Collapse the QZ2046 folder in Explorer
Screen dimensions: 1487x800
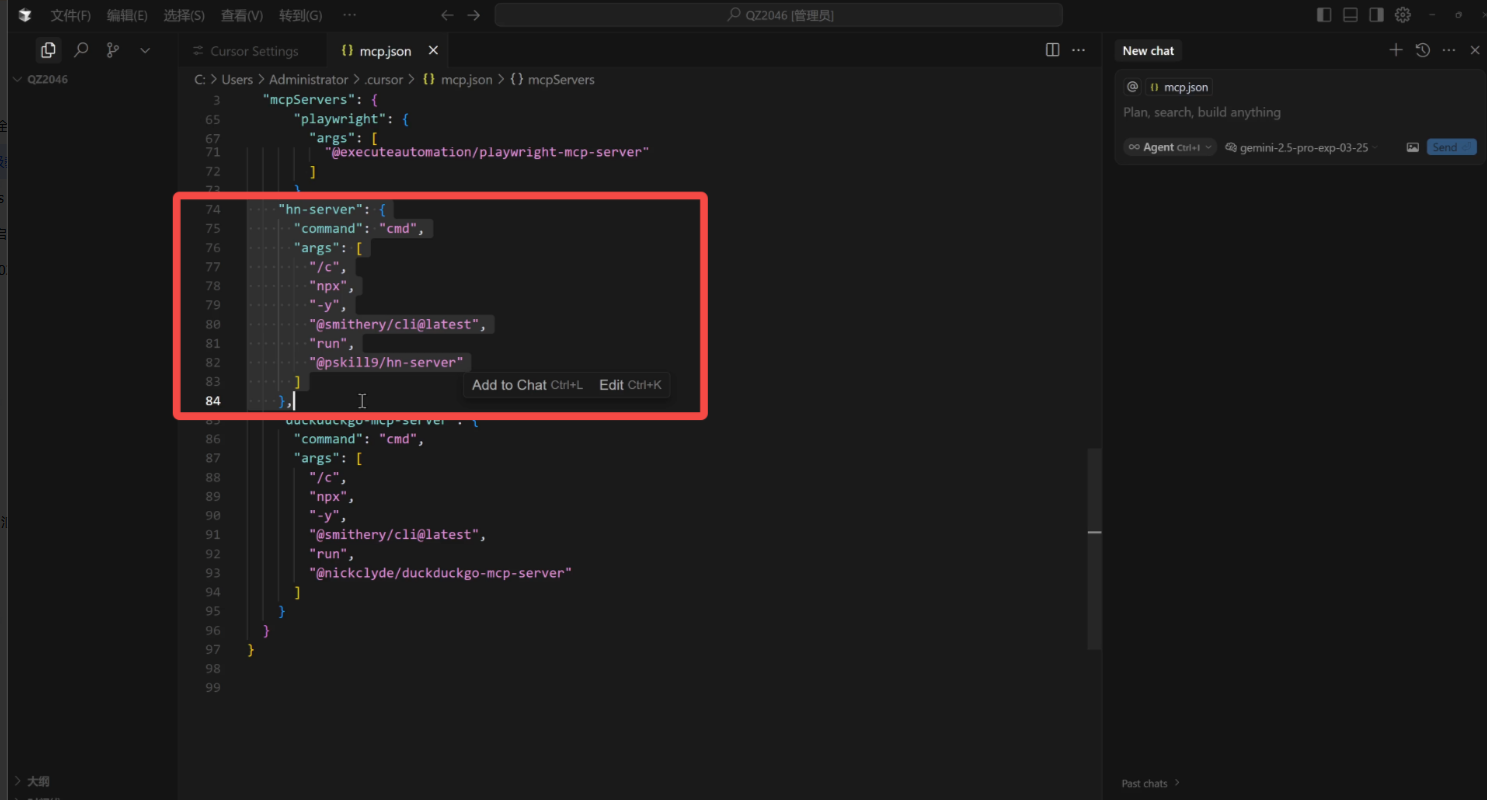17,78
